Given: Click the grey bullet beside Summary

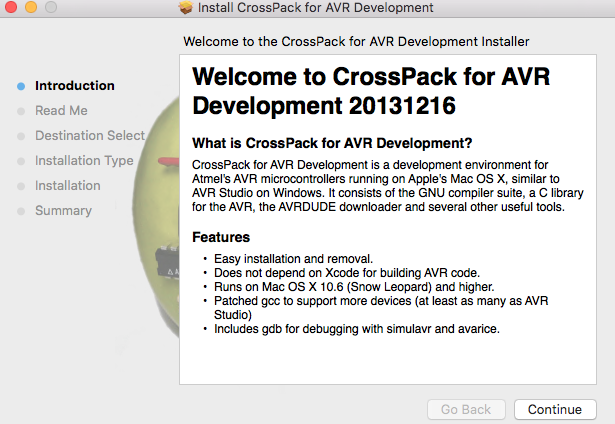Looking at the screenshot, I should coord(21,211).
